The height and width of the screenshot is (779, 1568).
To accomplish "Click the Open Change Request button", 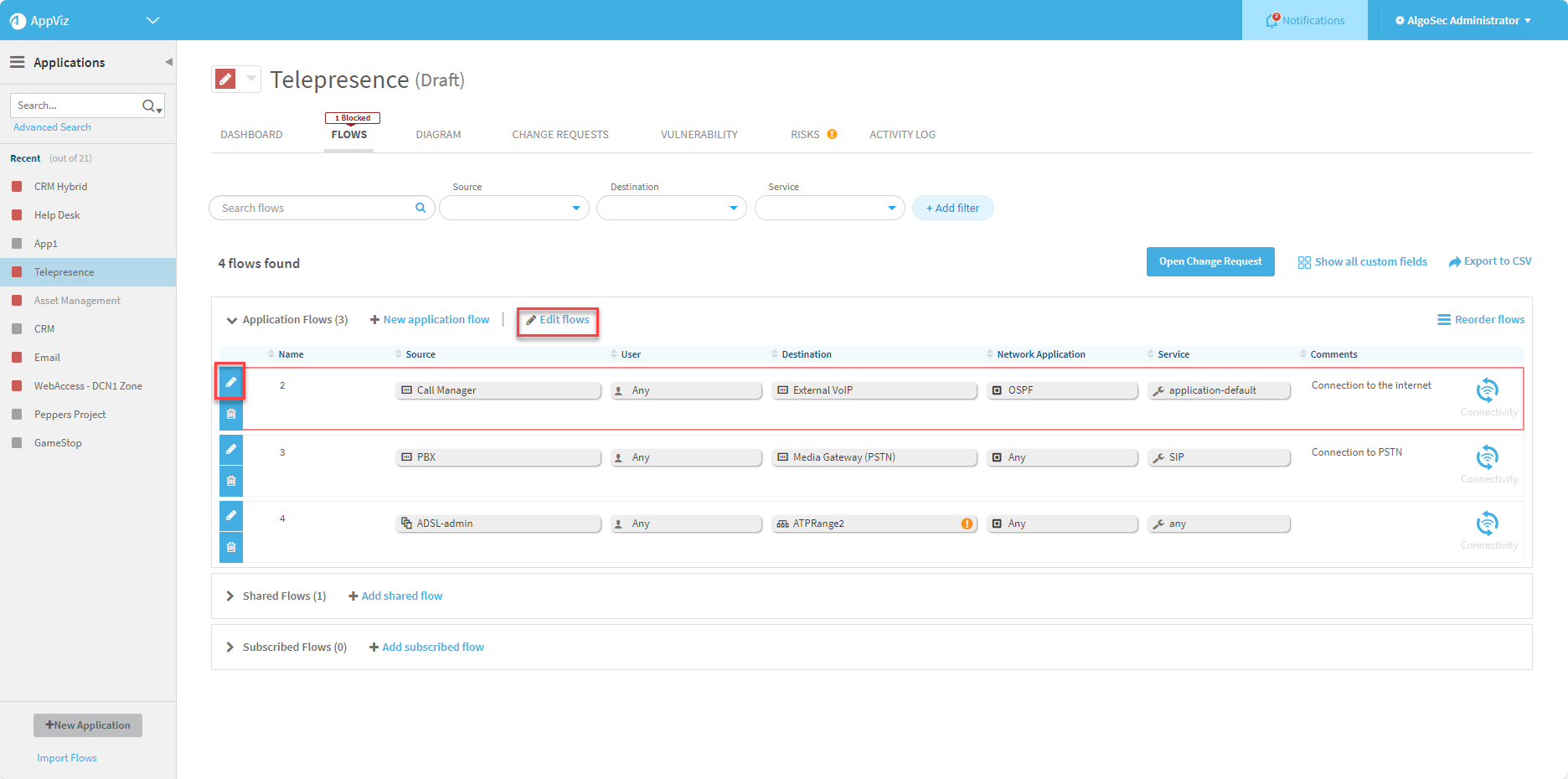I will pos(1210,261).
